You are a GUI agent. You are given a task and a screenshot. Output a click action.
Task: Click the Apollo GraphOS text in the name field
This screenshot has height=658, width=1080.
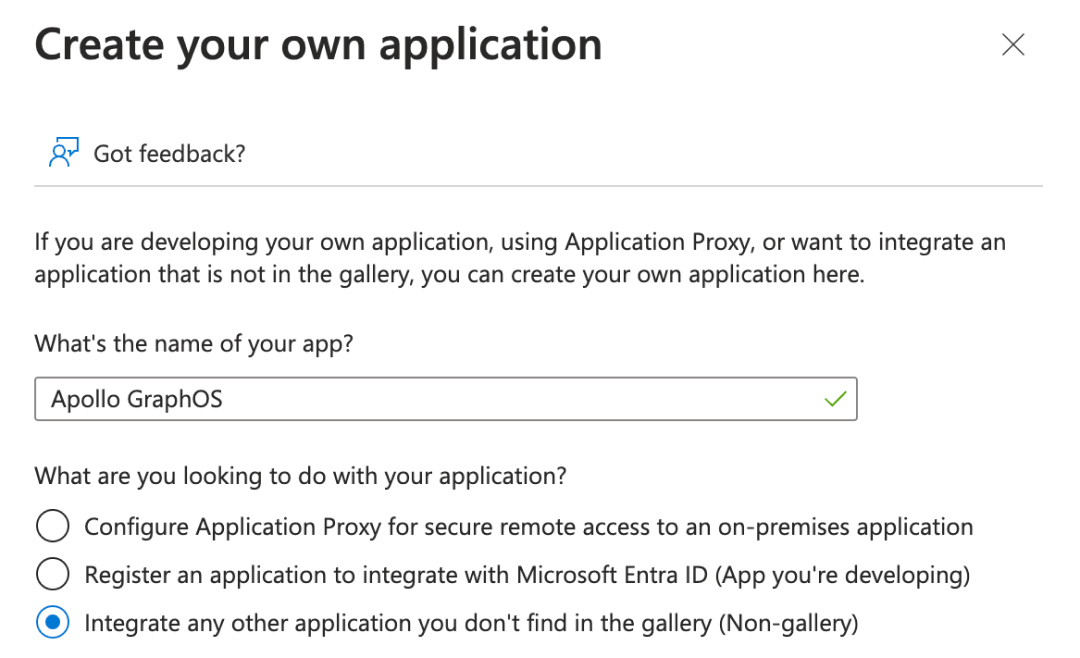click(x=137, y=400)
